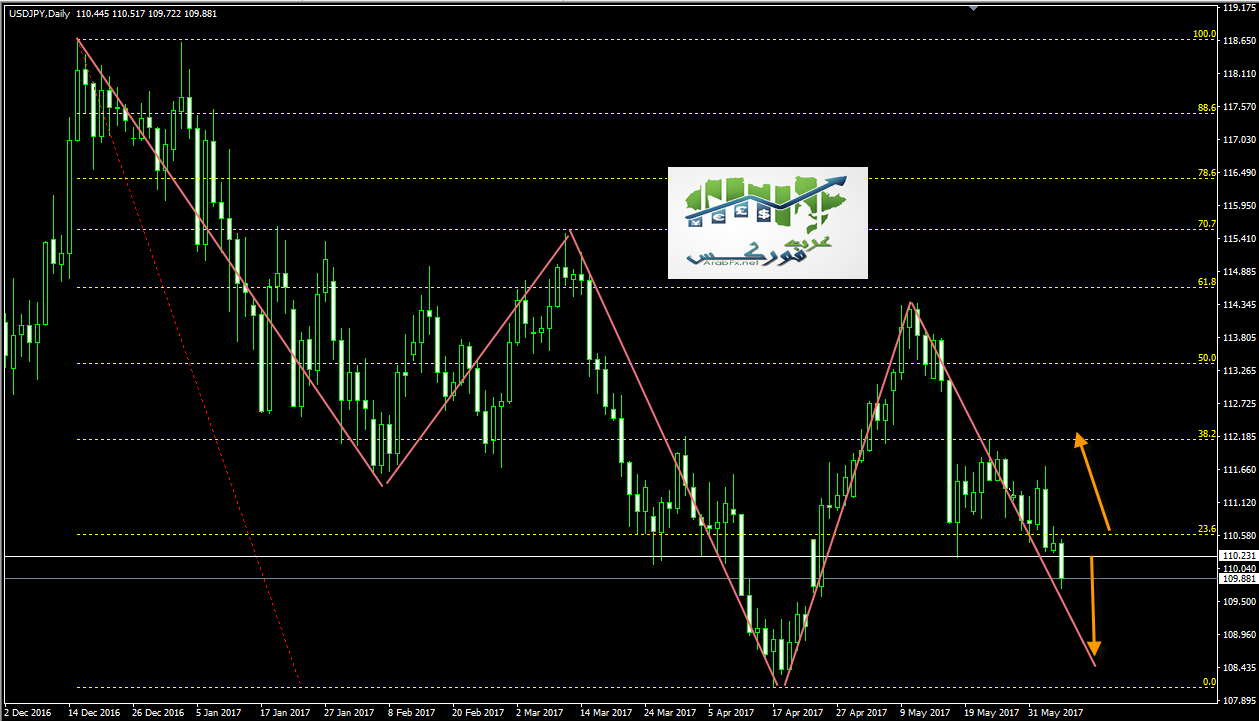The width and height of the screenshot is (1259, 721).
Task: Click the 14 Mar 2017 date label
Action: coord(606,713)
